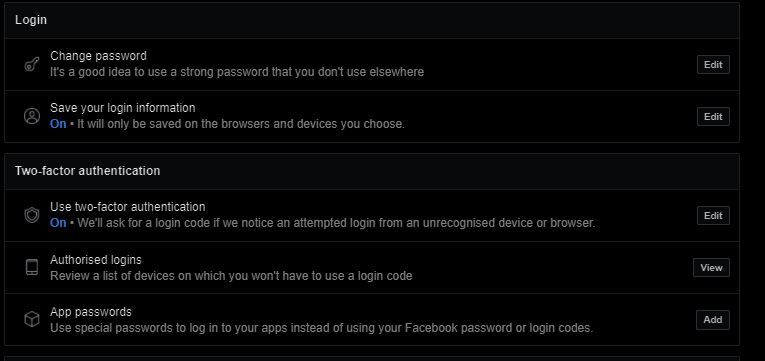Image resolution: width=765 pixels, height=361 pixels.
Task: Select the Use two-factor authentication title
Action: (127, 207)
